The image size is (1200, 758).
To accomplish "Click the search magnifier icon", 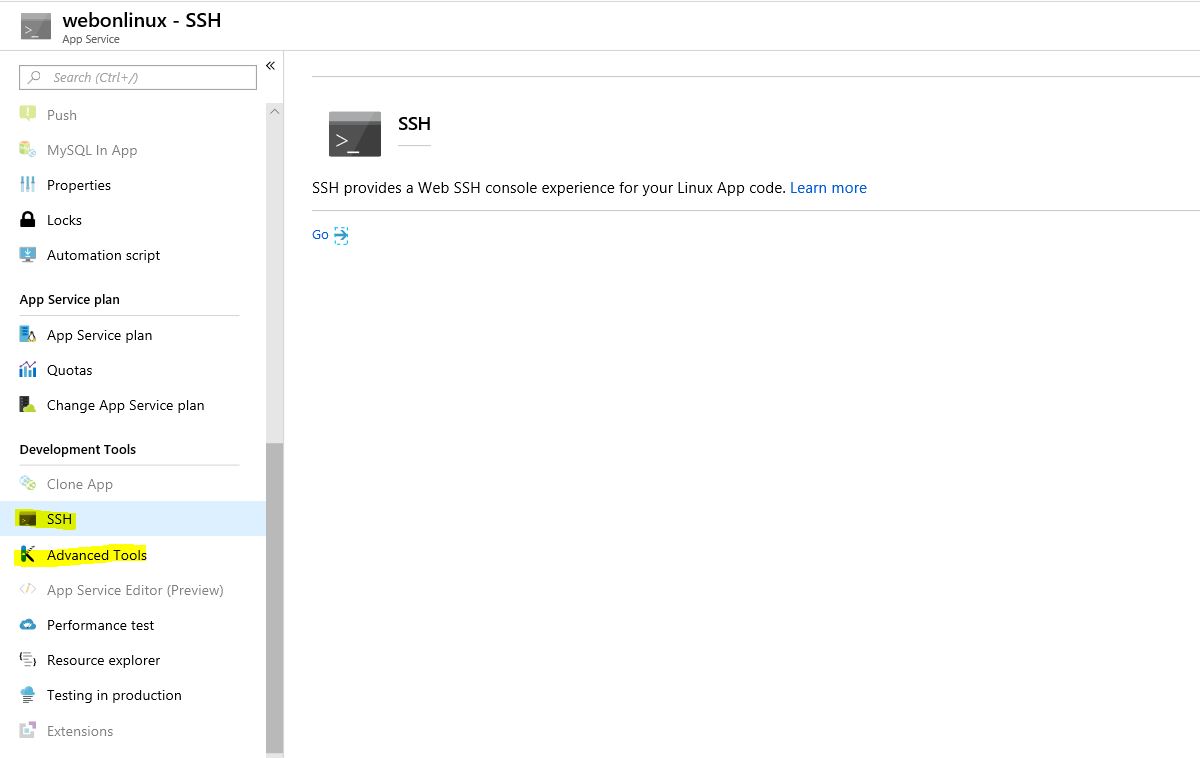I will [35, 77].
